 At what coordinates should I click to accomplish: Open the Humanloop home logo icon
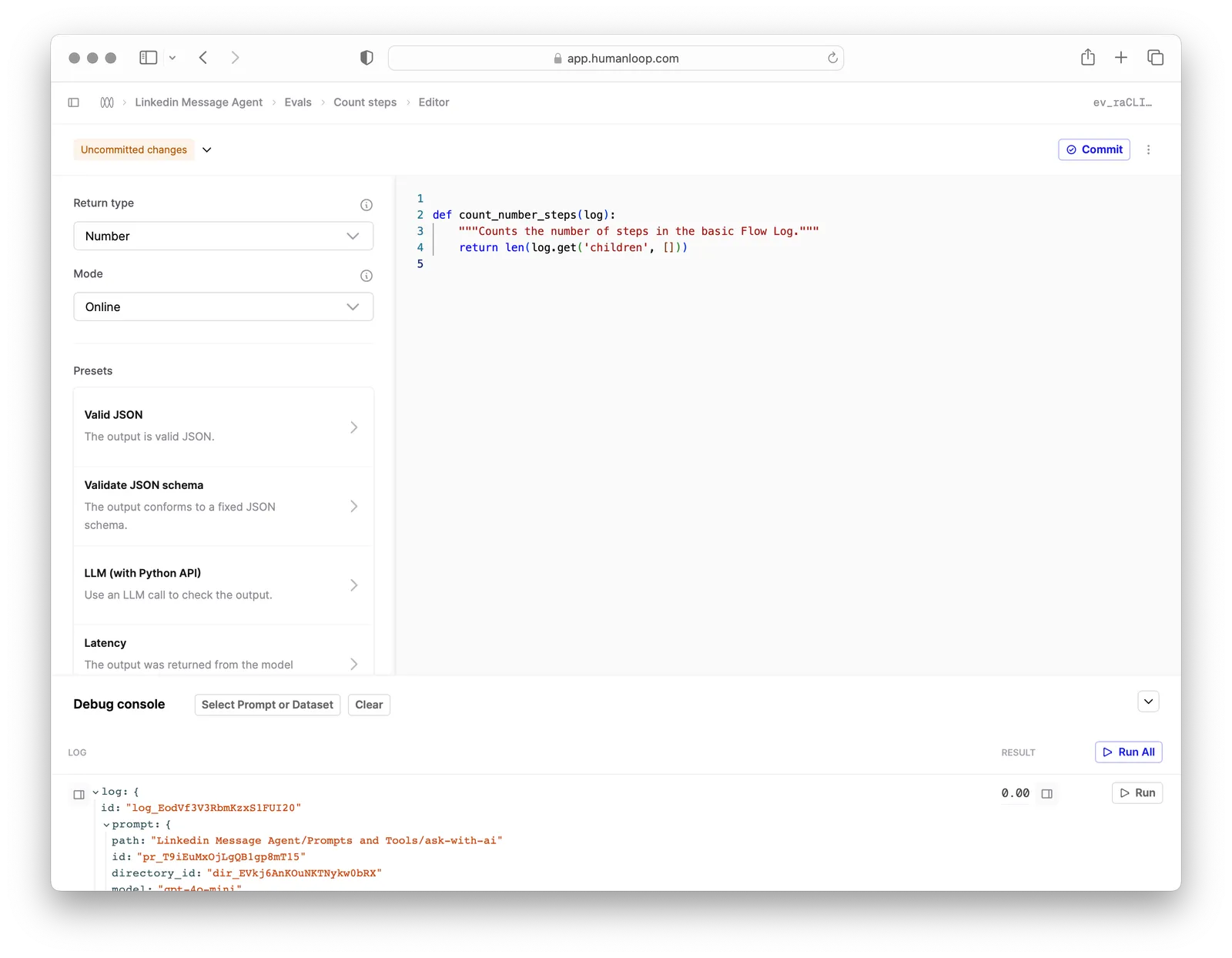(x=107, y=102)
